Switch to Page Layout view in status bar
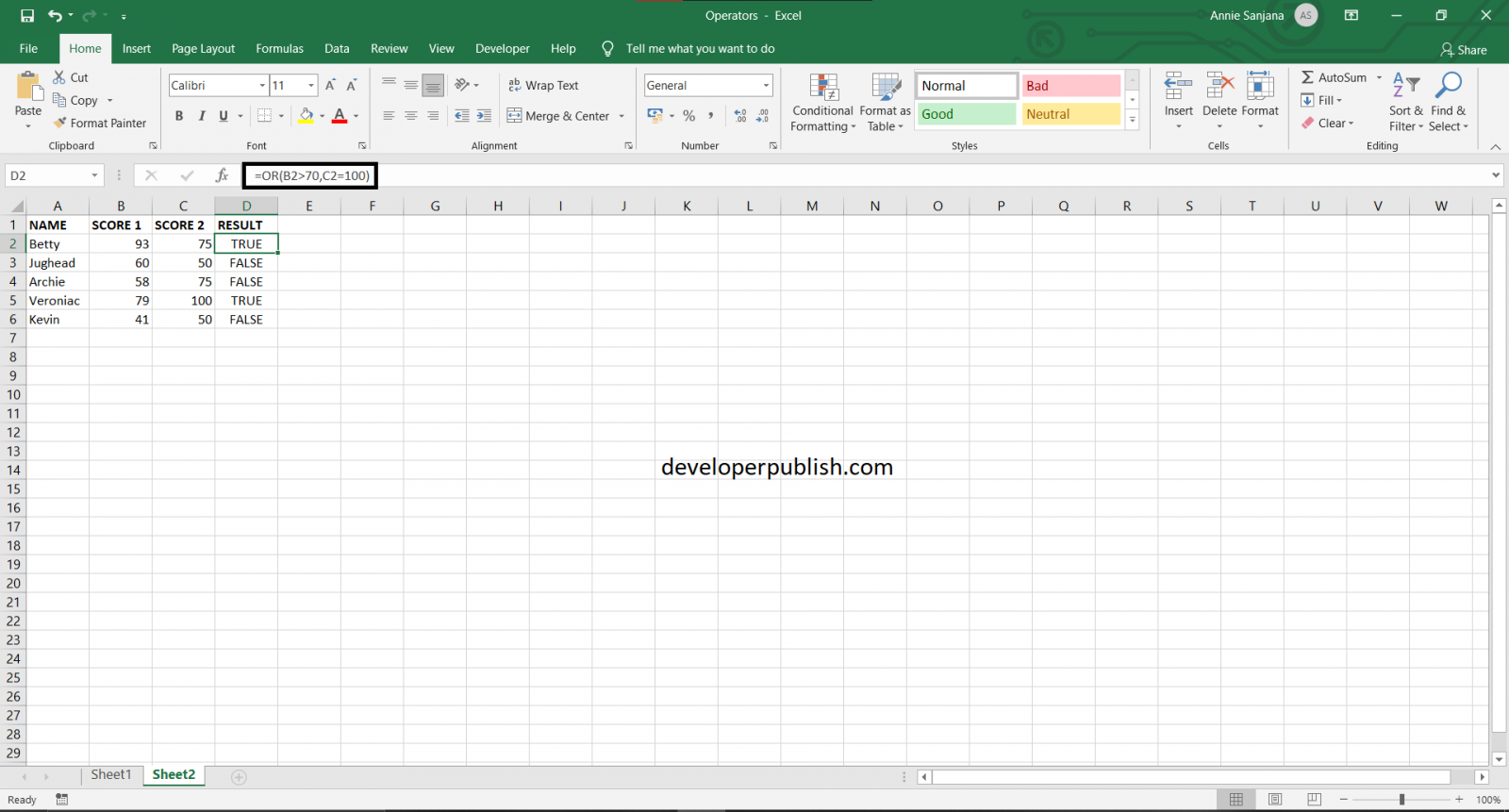This screenshot has width=1509, height=812. click(x=1275, y=800)
